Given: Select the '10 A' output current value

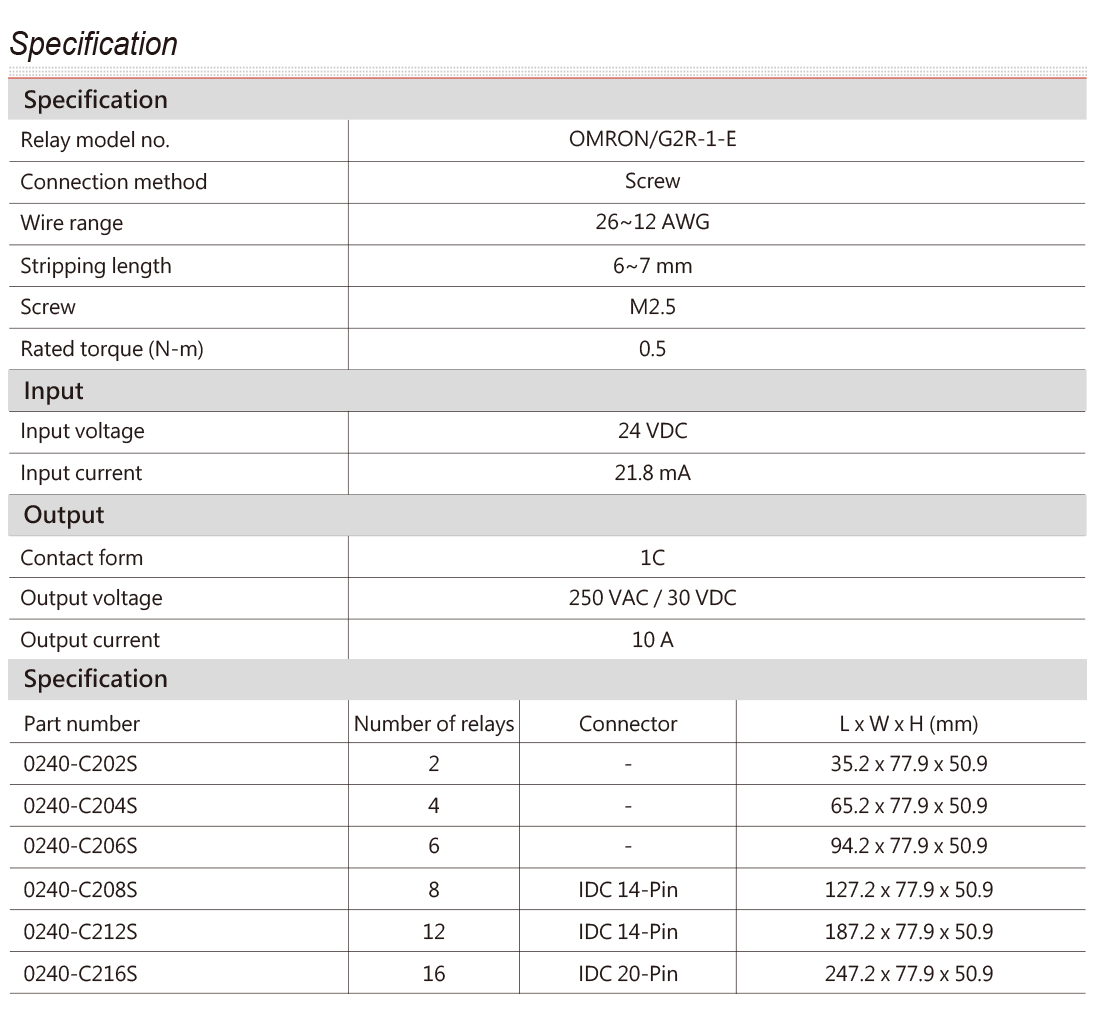Looking at the screenshot, I should click(652, 640).
